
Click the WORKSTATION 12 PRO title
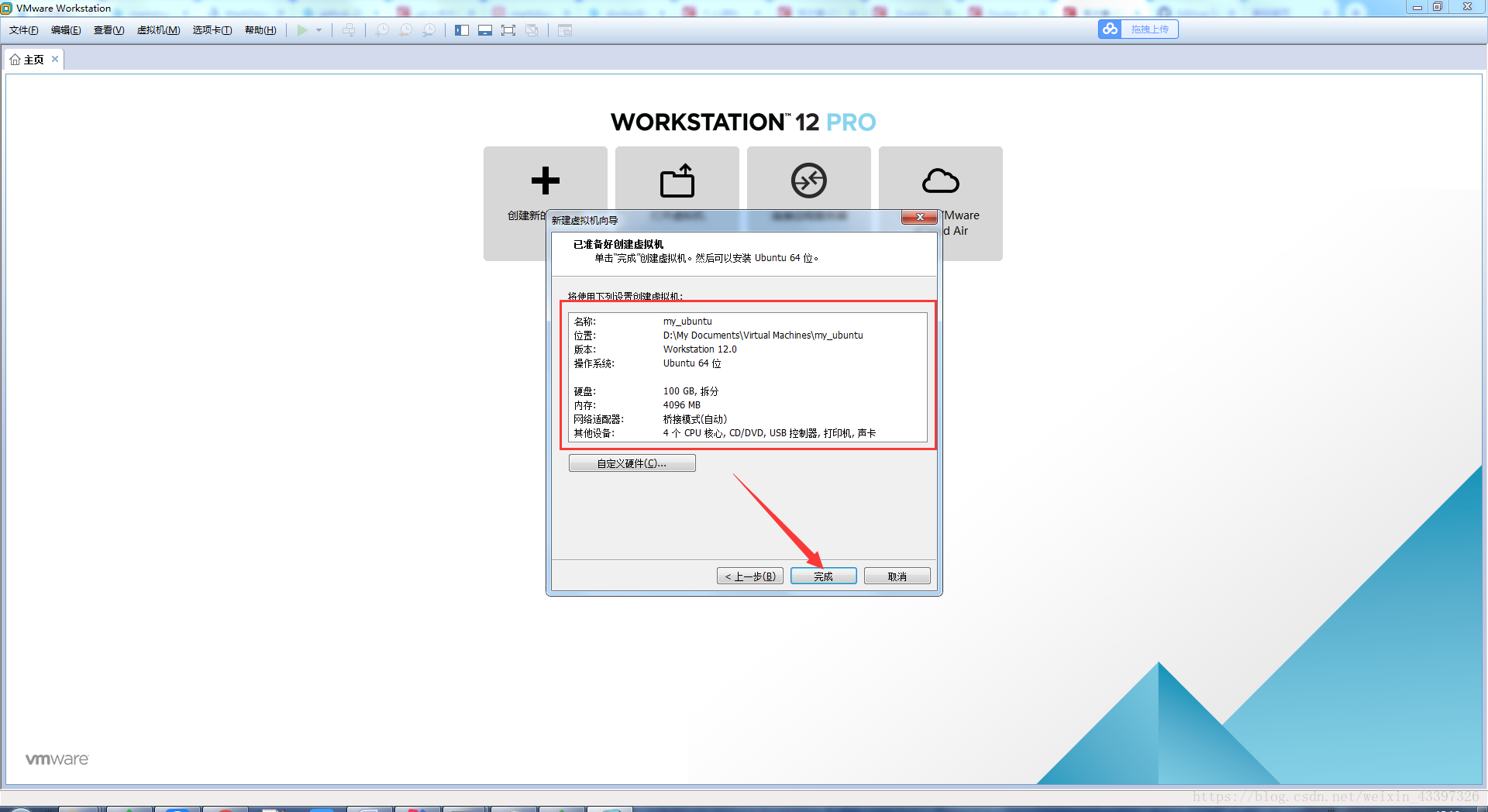[x=743, y=122]
